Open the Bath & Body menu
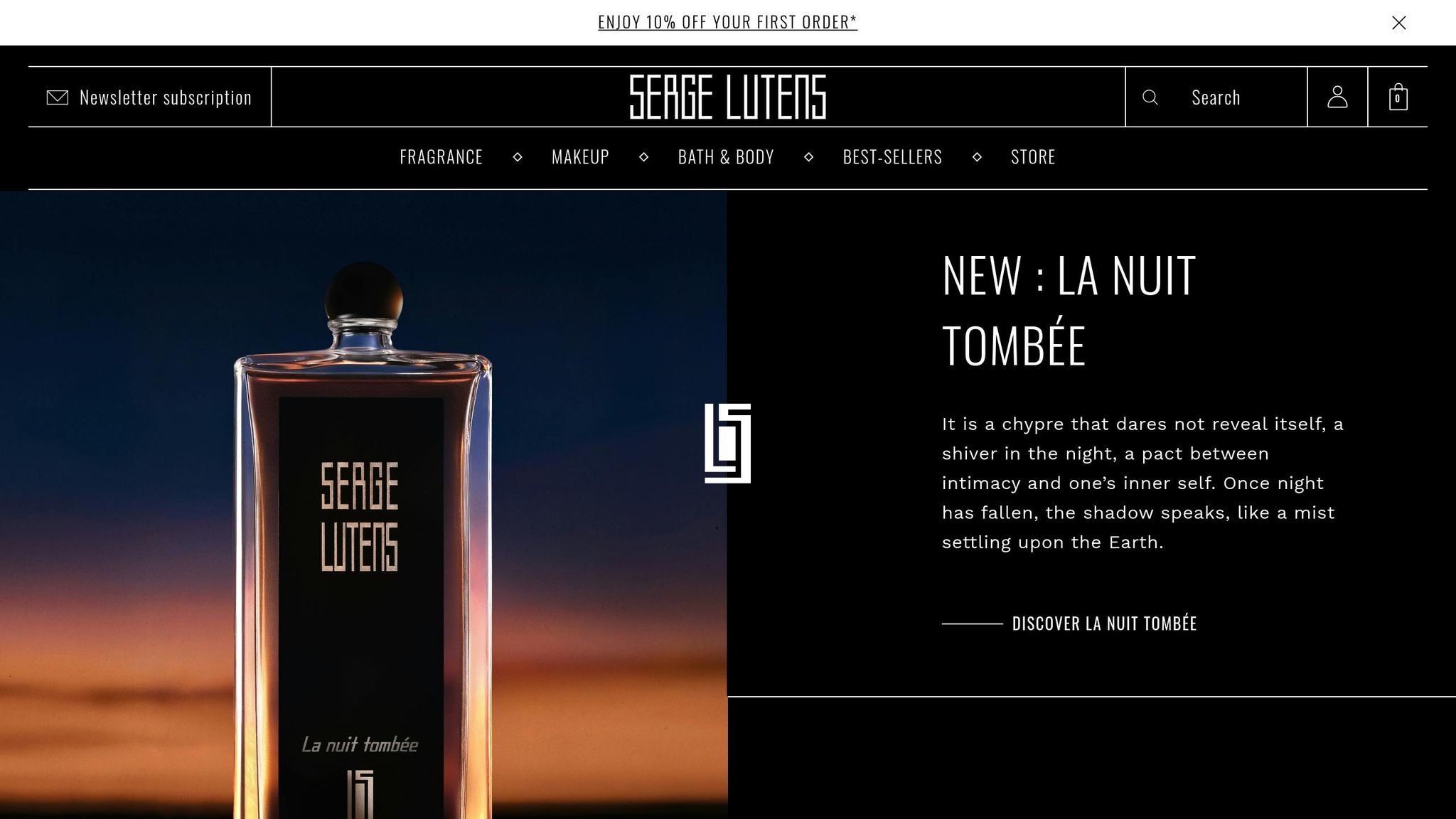 [726, 157]
